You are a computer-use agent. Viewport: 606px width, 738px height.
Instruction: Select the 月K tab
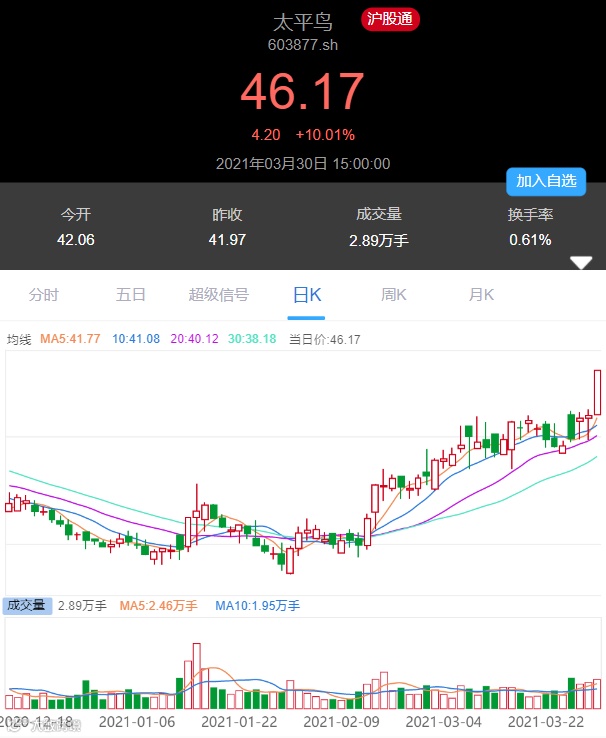tap(481, 295)
